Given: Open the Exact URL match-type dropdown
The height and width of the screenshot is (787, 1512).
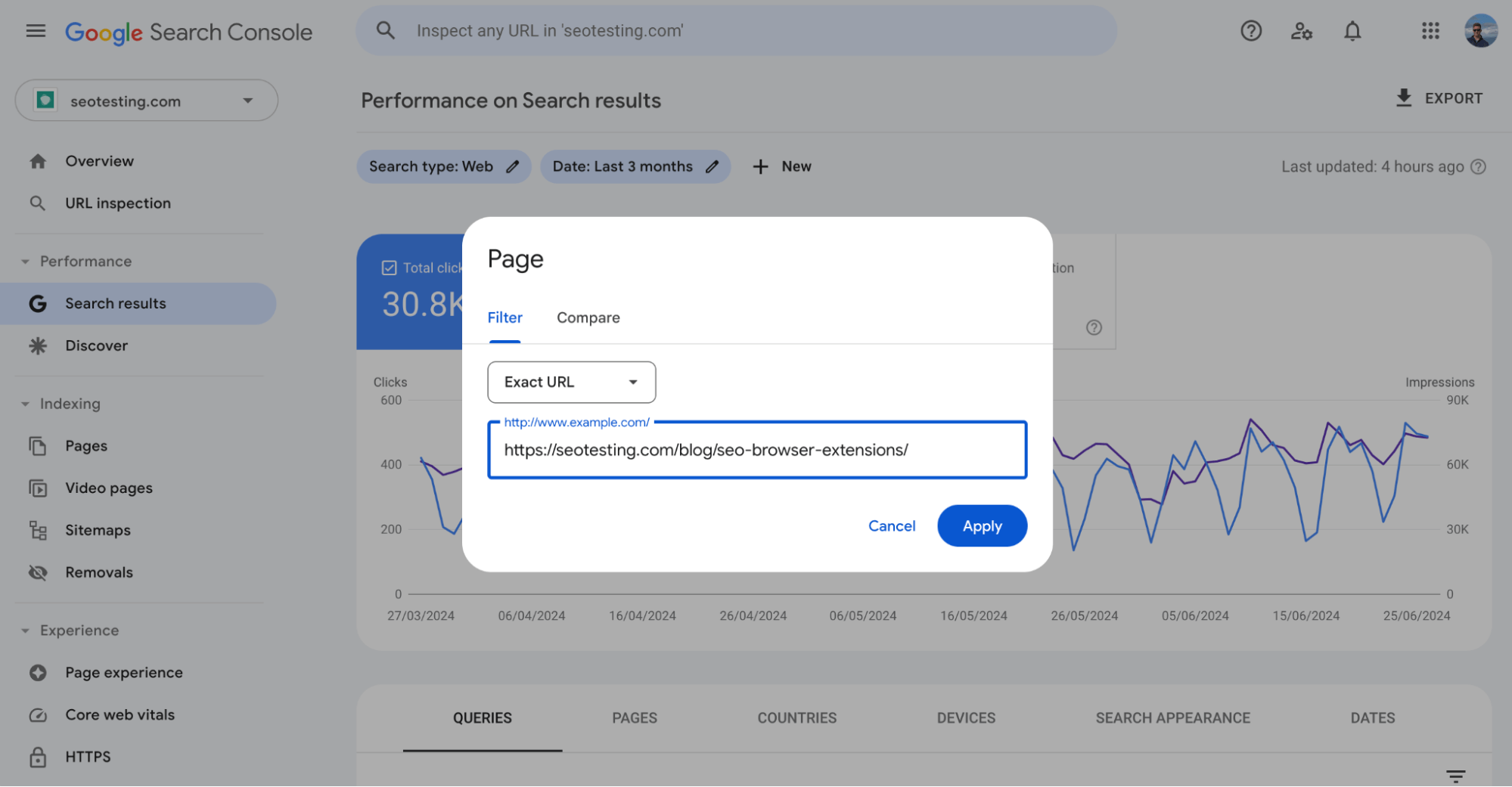Looking at the screenshot, I should tap(572, 383).
